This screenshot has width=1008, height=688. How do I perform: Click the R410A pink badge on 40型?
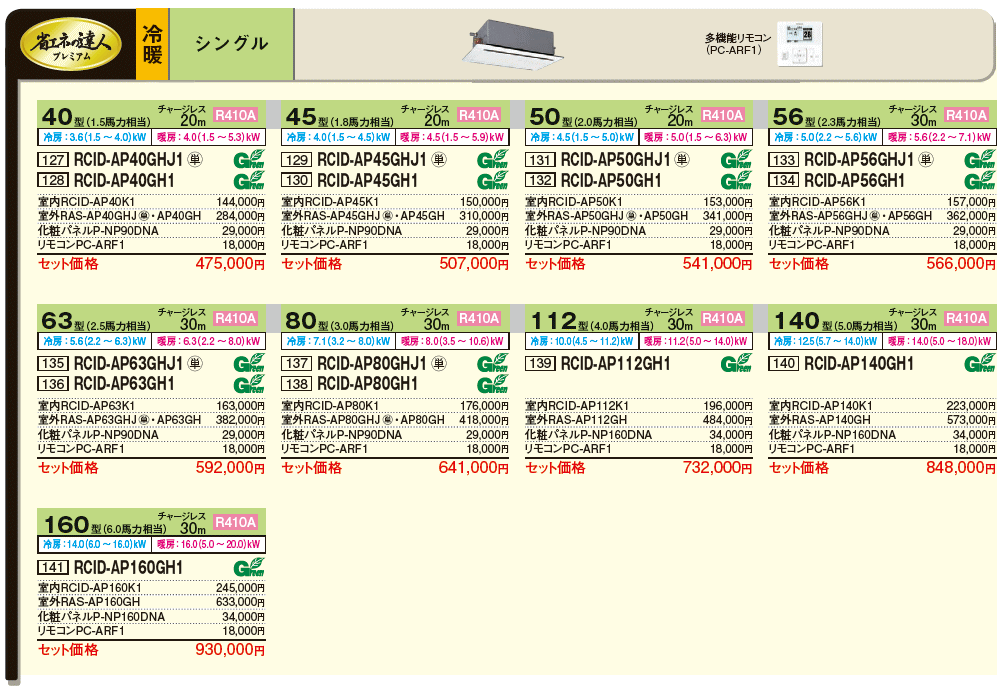[235, 115]
